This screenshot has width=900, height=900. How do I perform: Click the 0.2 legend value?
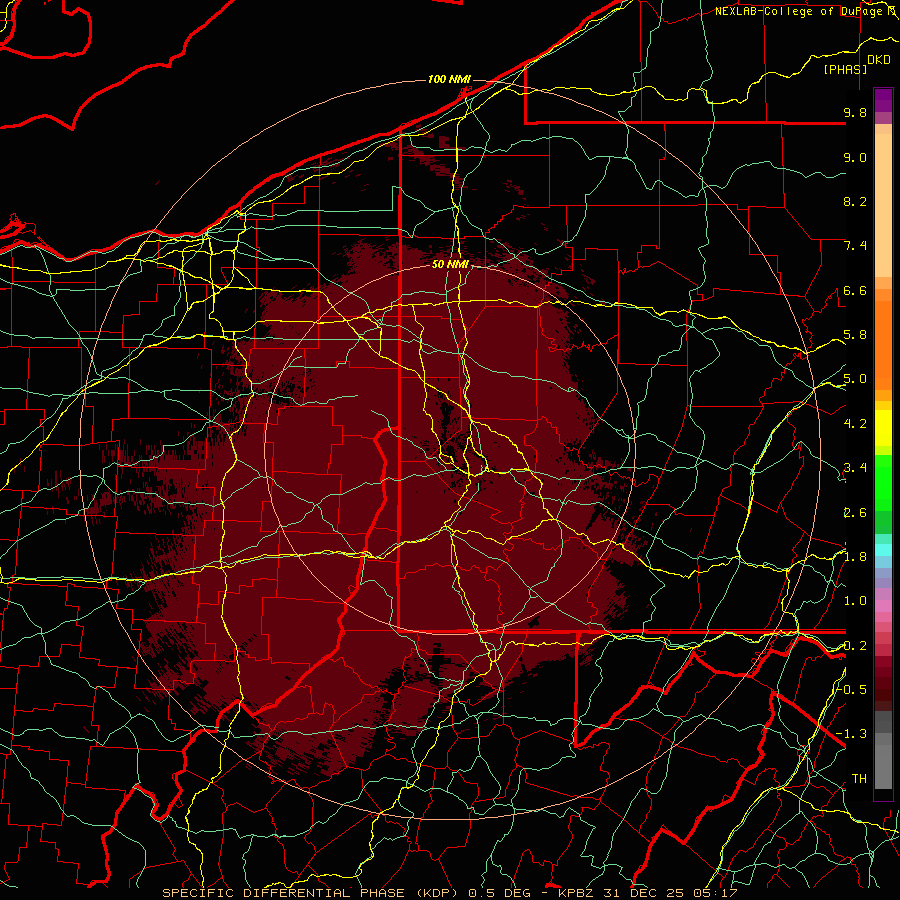(855, 646)
